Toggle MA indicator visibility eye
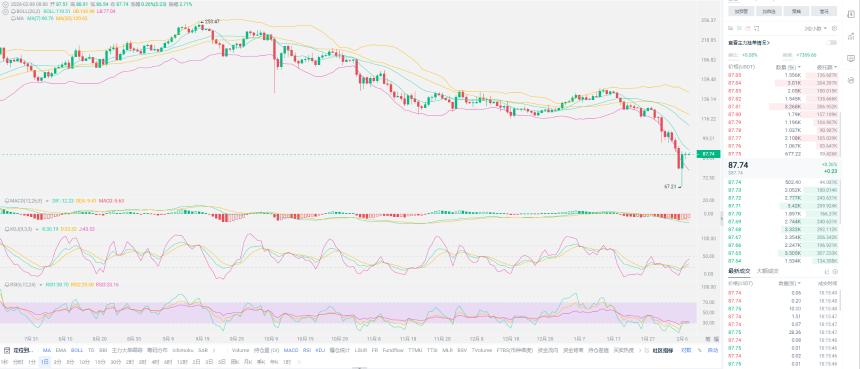Viewport: 860px width, 369px height. pyautogui.click(x=13, y=18)
